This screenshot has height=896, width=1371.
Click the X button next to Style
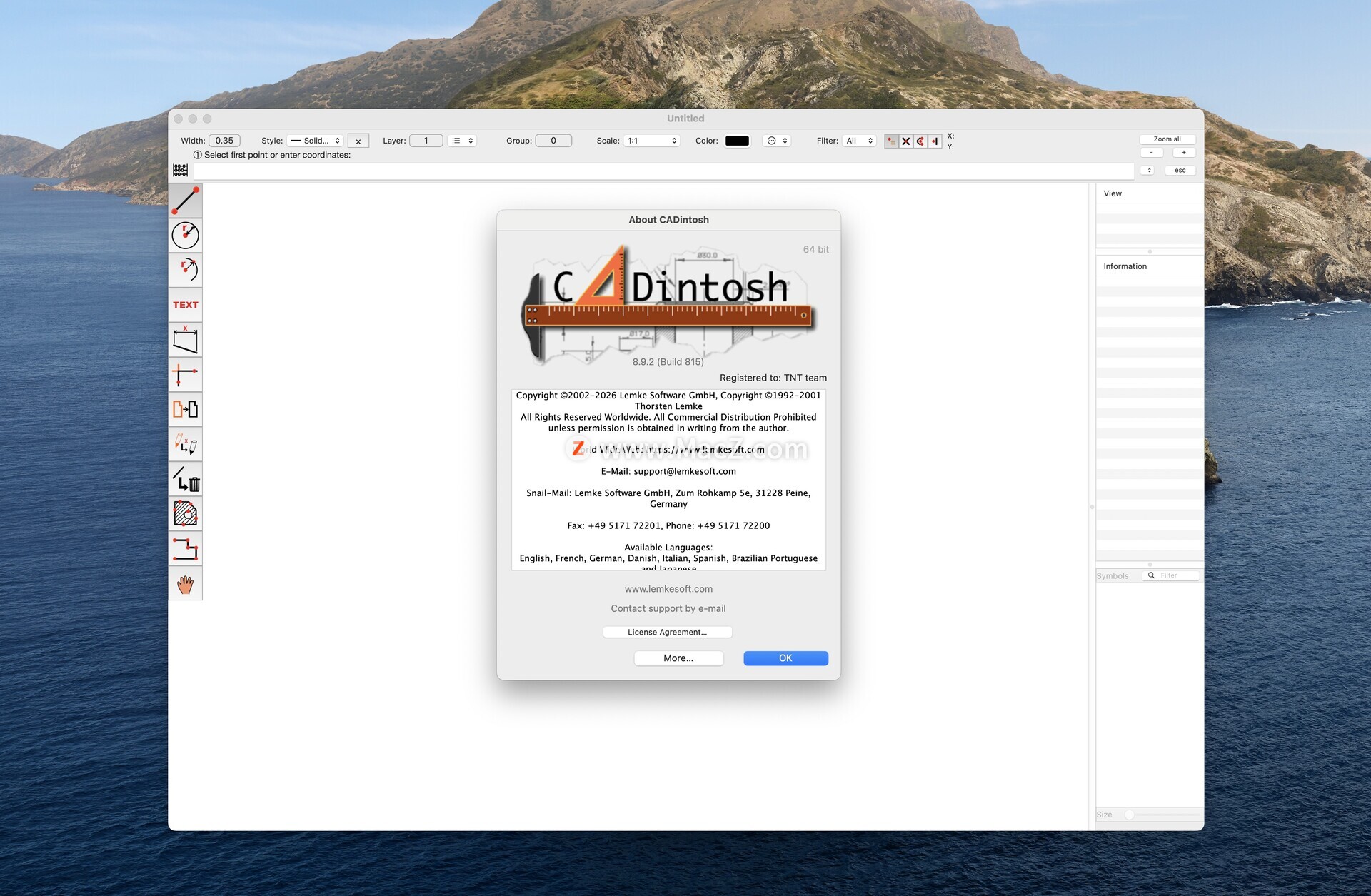358,141
